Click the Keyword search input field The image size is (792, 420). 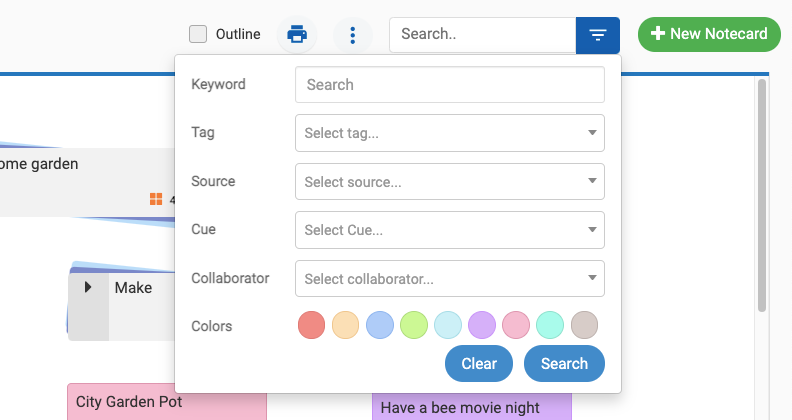pos(449,85)
